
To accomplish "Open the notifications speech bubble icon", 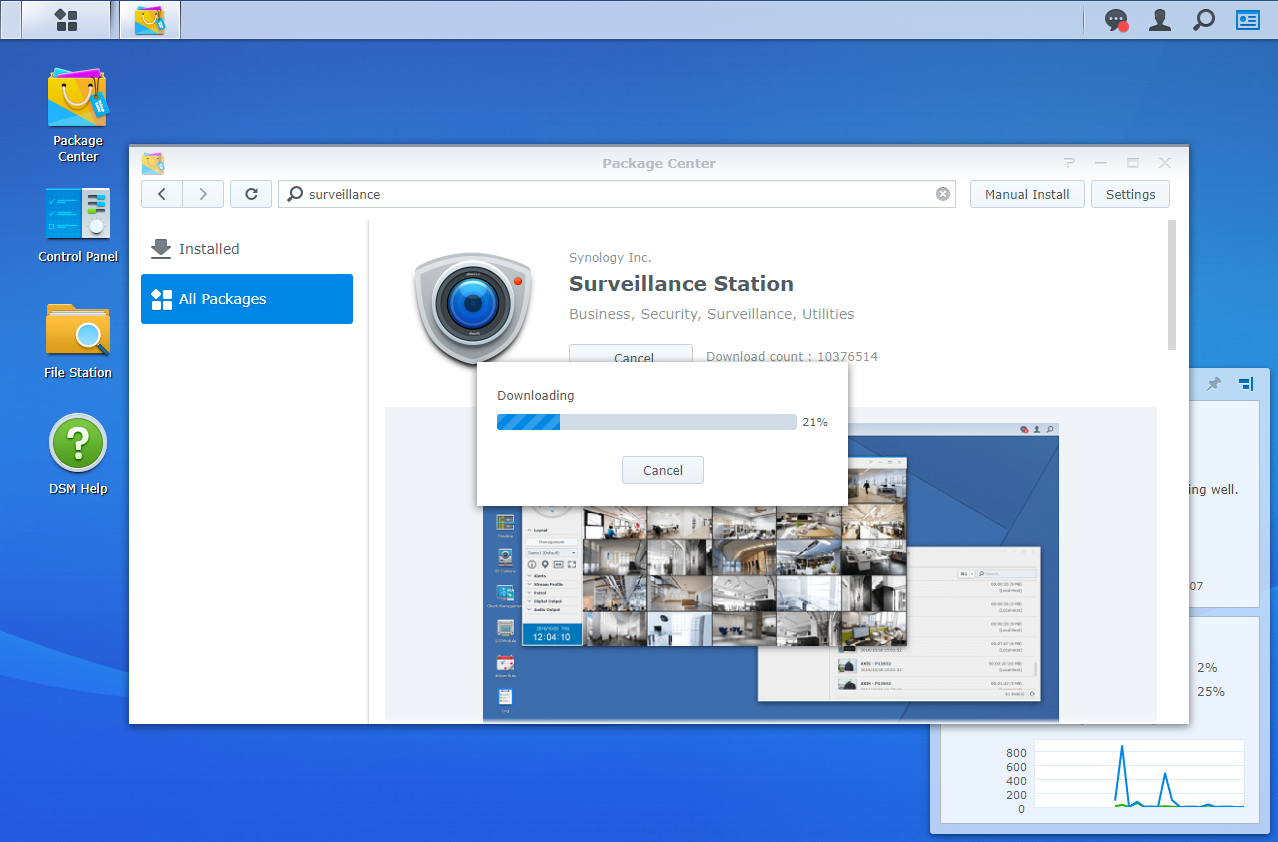I will click(x=1114, y=19).
